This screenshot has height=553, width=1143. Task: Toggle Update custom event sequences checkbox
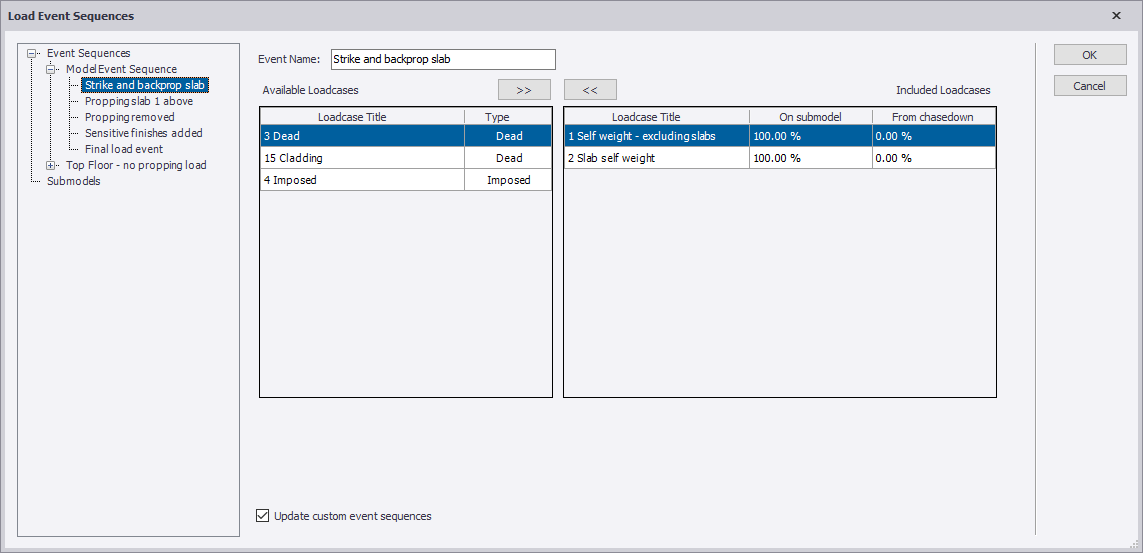(x=263, y=516)
